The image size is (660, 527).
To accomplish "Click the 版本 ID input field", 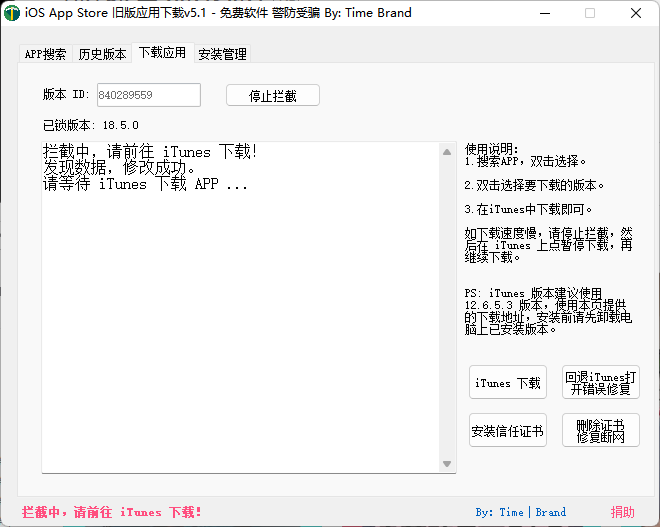I will [149, 95].
